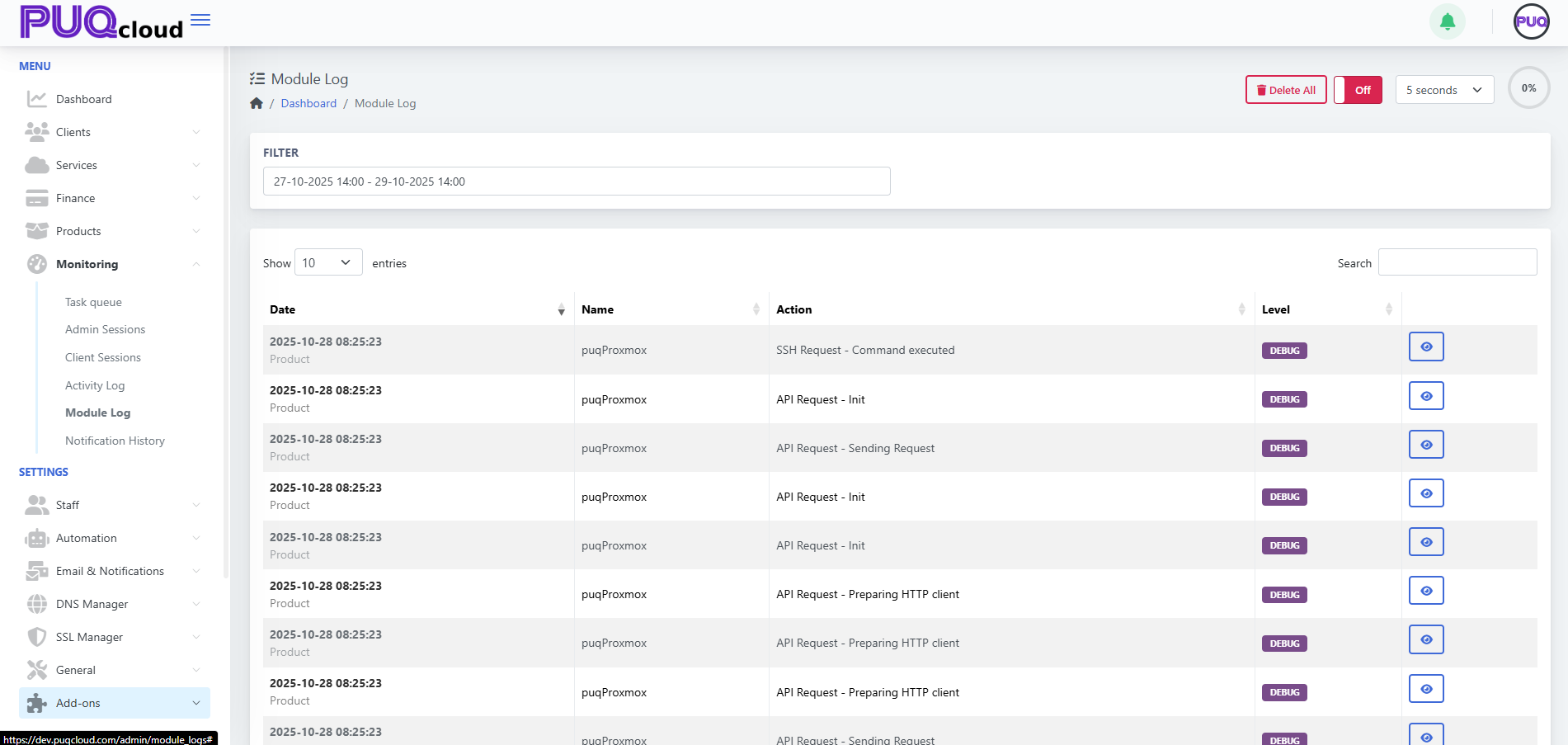
Task: Open the 5 seconds refresh interval dropdown
Action: pos(1443,90)
